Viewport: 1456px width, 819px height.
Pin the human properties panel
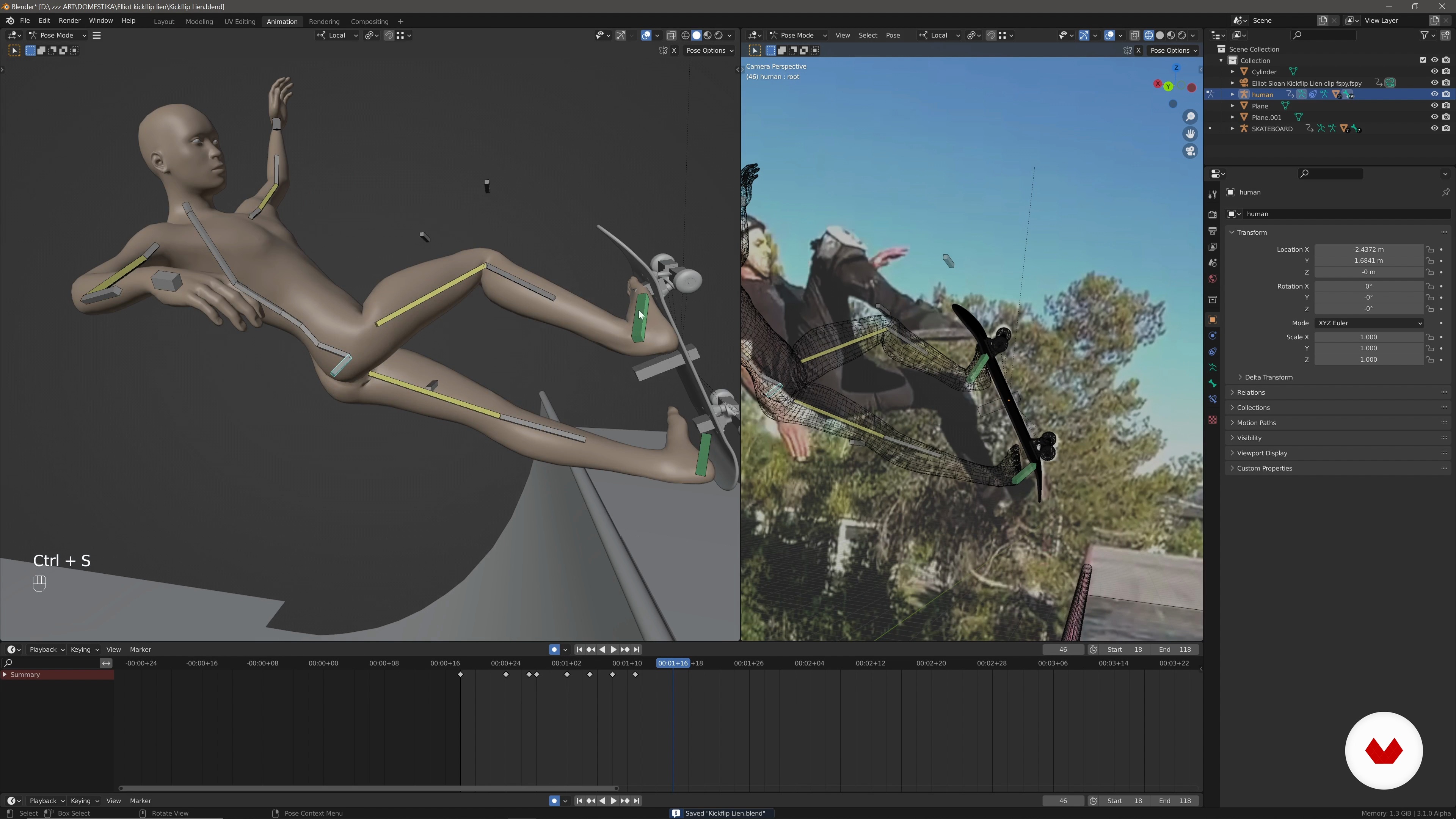click(1446, 192)
